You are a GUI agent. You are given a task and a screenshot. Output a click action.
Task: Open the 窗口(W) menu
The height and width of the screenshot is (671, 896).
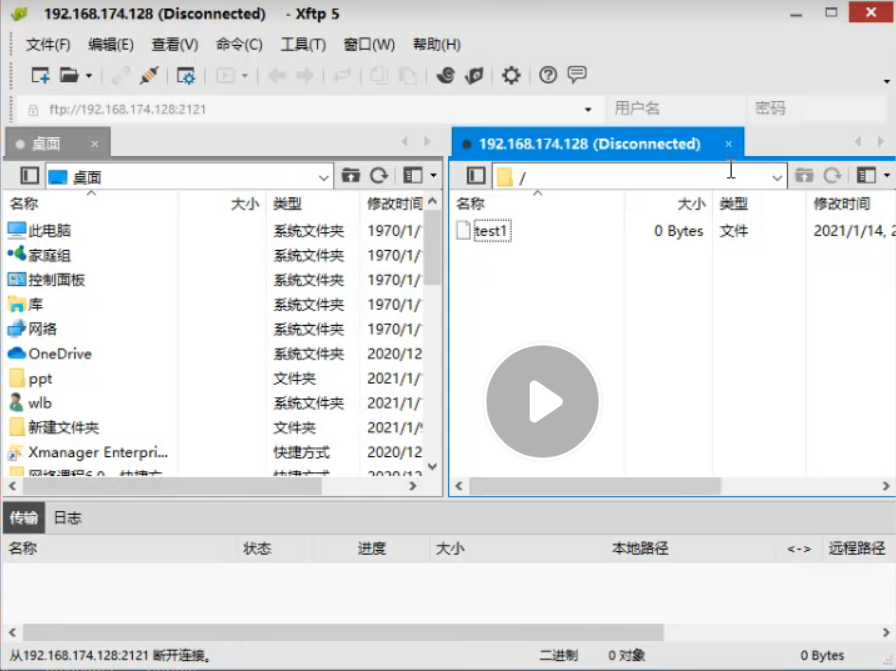pyautogui.click(x=369, y=45)
